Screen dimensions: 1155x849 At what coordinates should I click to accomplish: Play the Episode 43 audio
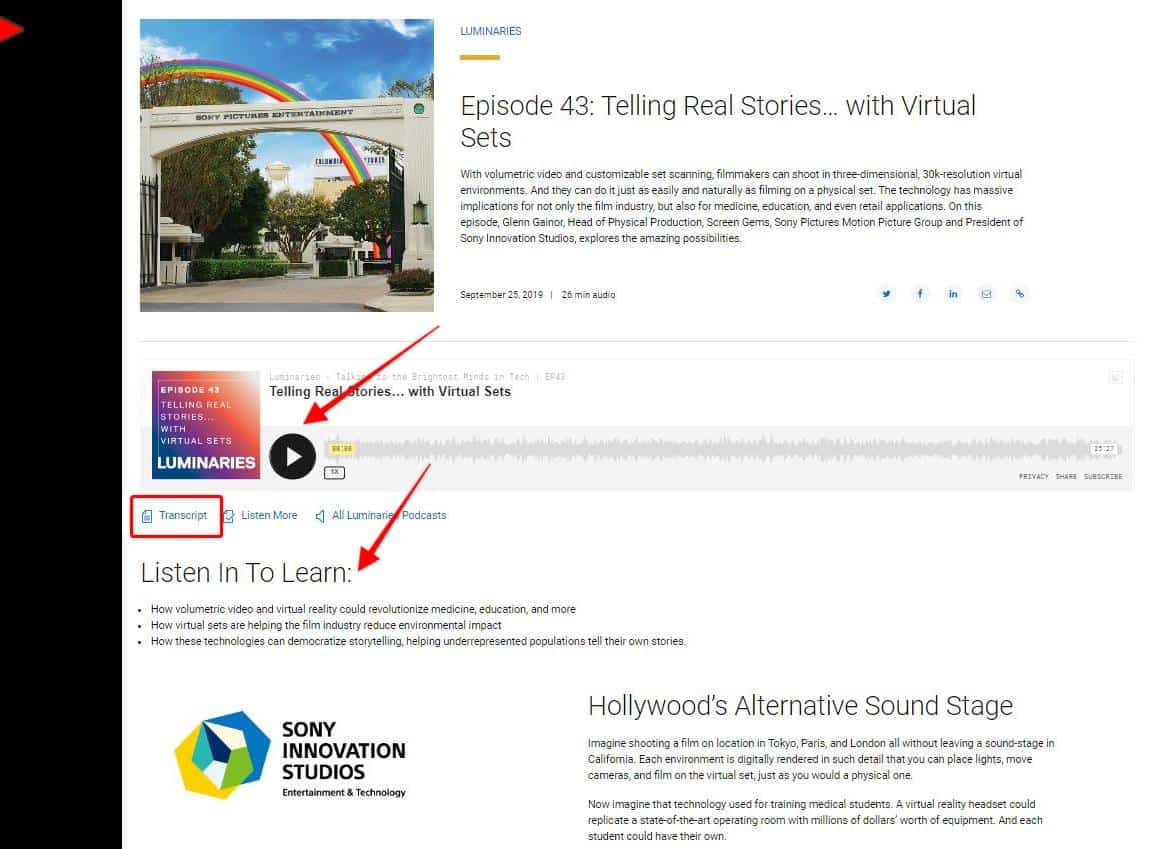pyautogui.click(x=292, y=457)
